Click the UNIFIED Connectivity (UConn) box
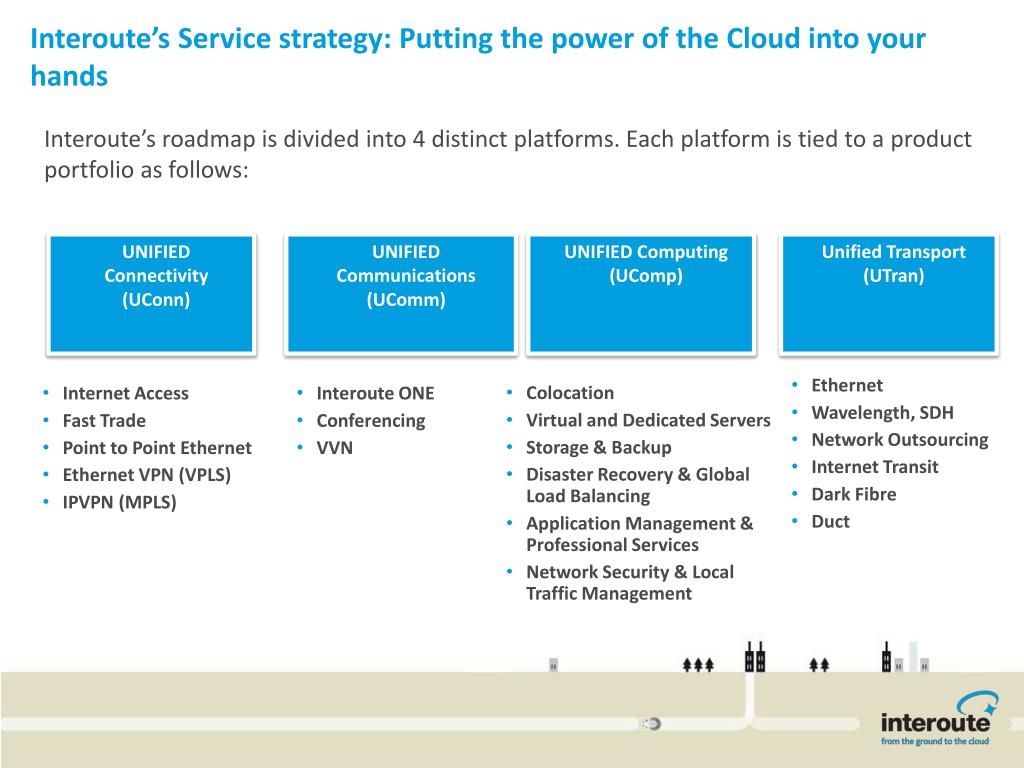Image resolution: width=1024 pixels, height=768 pixels. [x=152, y=294]
